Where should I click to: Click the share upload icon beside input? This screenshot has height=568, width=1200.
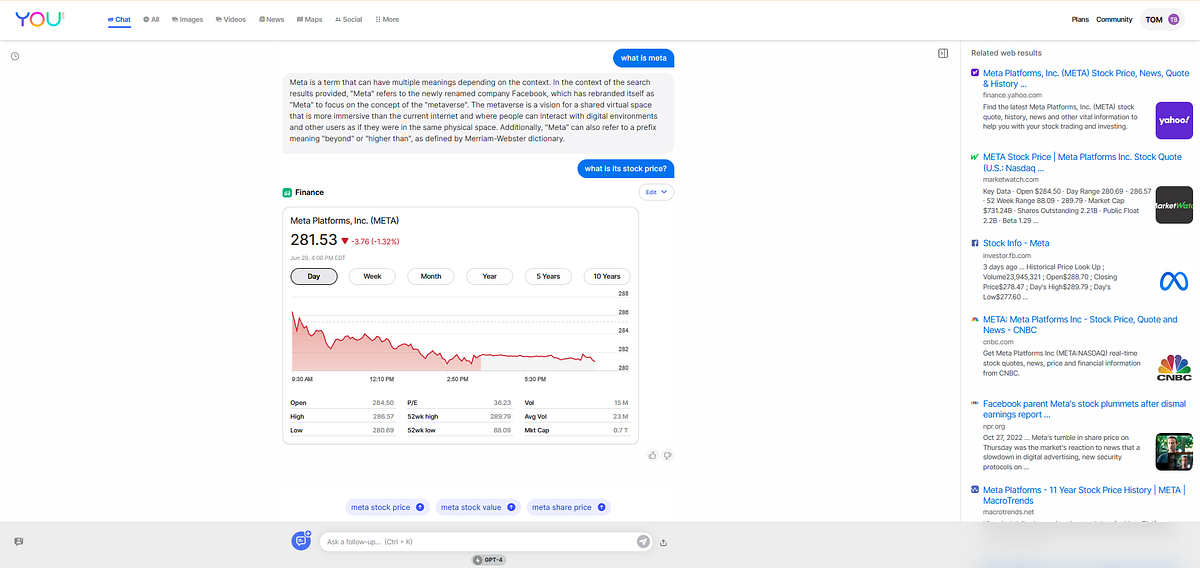tap(664, 542)
